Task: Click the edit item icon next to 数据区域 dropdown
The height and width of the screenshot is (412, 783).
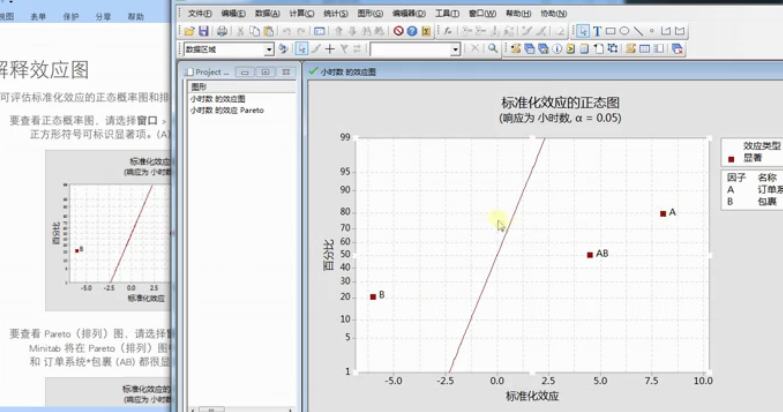Action: pos(283,48)
